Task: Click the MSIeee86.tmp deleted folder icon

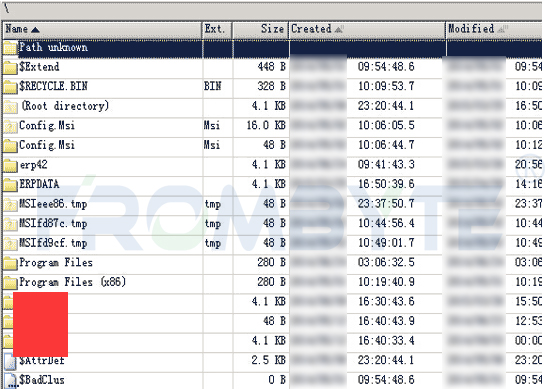Action: point(10,204)
